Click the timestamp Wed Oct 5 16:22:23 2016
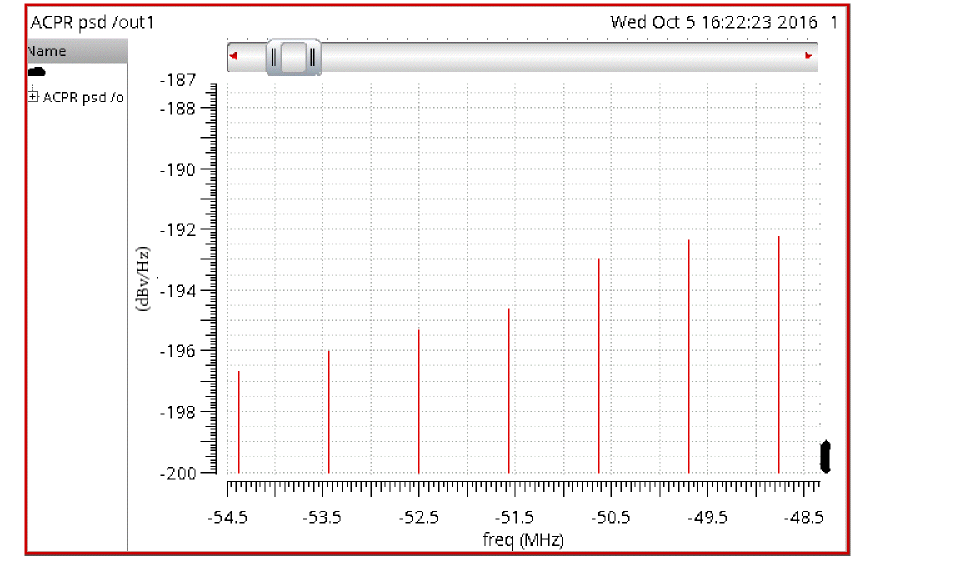954x562 pixels. coord(714,23)
